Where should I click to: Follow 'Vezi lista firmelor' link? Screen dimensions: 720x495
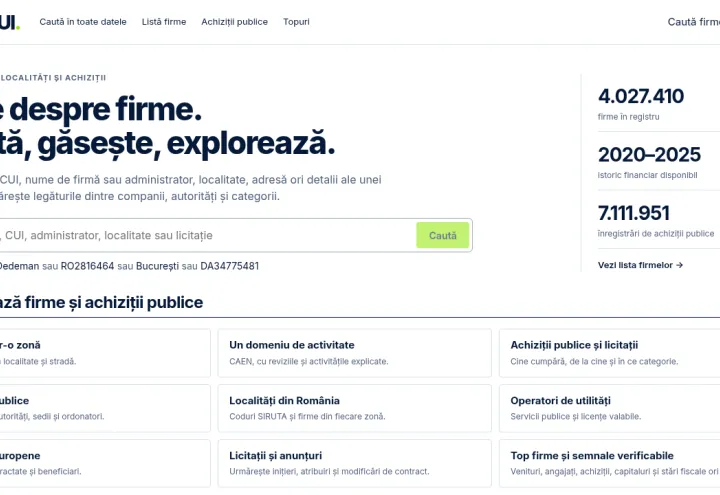coord(640,265)
